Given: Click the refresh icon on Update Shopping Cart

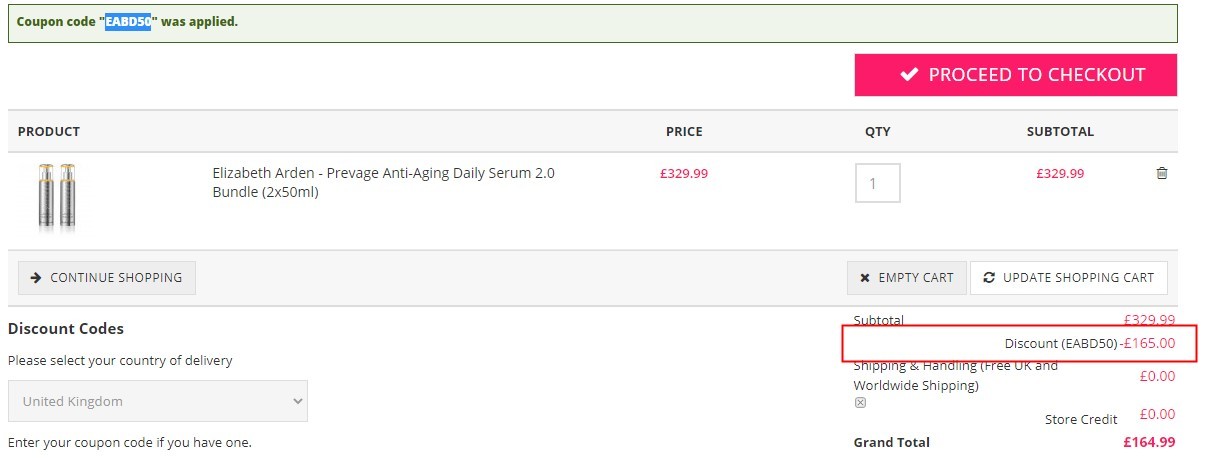Looking at the screenshot, I should point(989,278).
